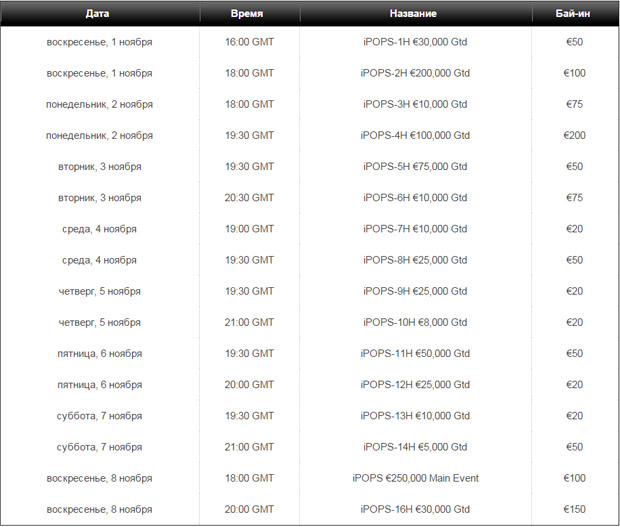Click the date cell of iPOPS-14H row
This screenshot has width=620, height=527.
(x=100, y=447)
